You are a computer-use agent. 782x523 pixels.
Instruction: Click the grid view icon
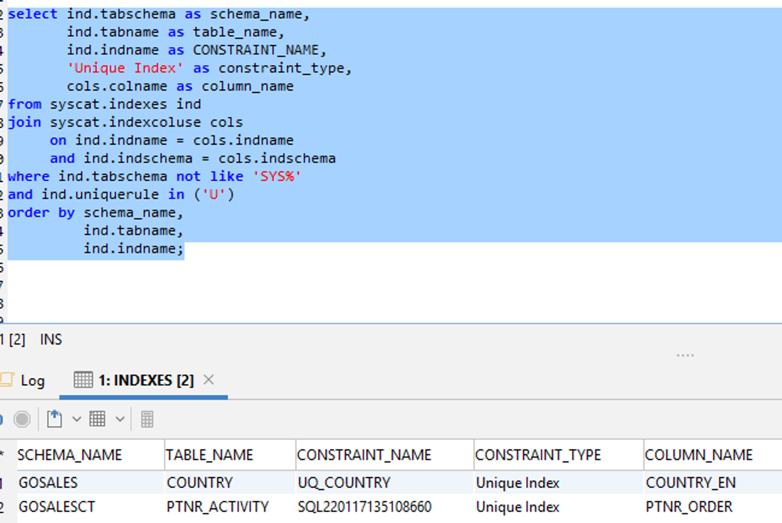tap(98, 419)
